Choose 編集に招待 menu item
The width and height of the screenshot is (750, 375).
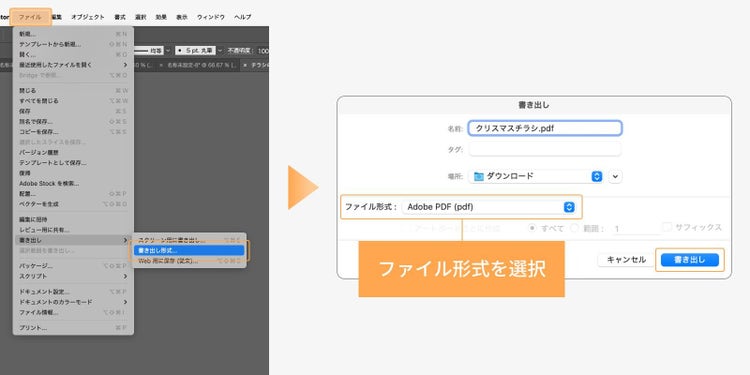click(73, 220)
